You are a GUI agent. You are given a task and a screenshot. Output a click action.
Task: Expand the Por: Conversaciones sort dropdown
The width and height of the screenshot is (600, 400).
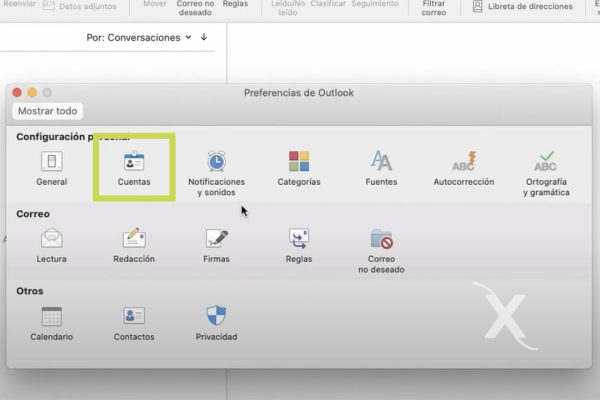point(139,38)
